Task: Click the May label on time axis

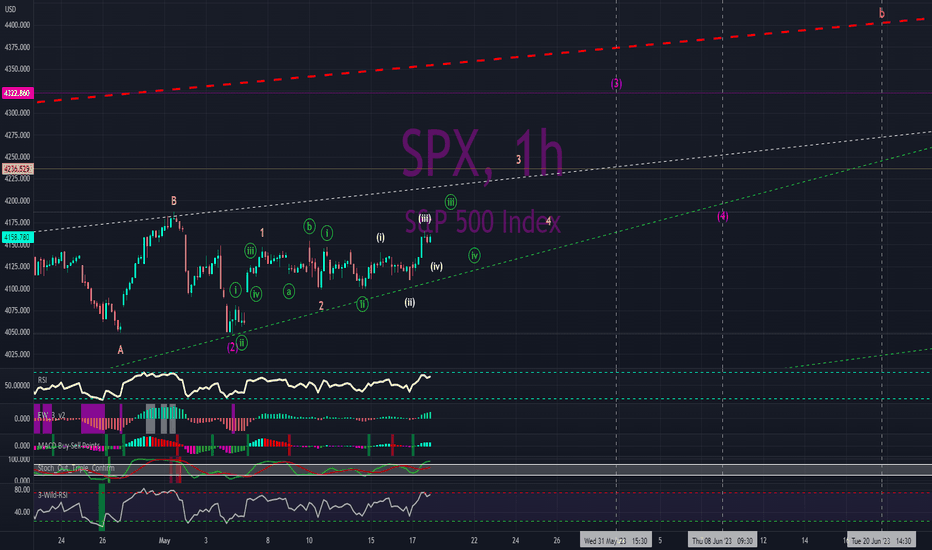Action: click(165, 540)
